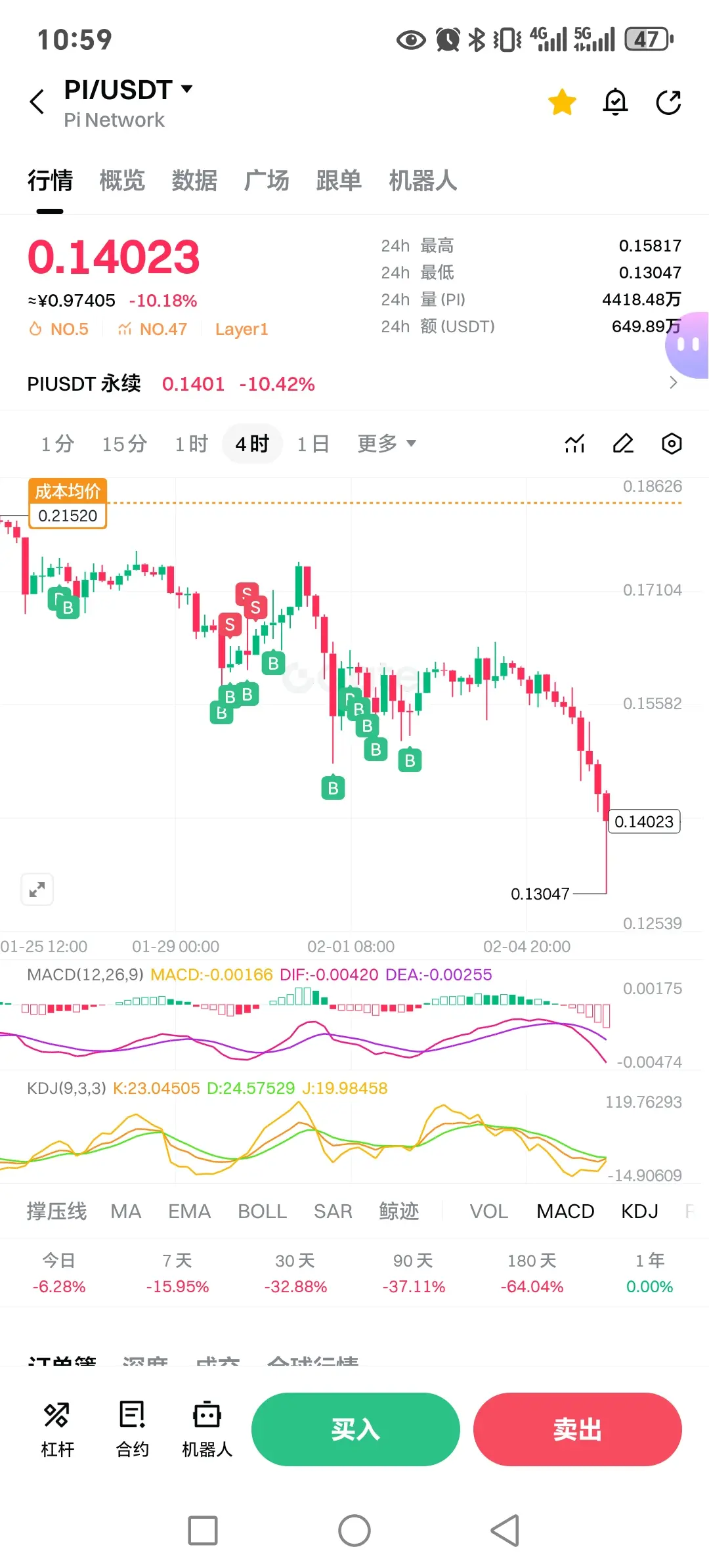Toggle the KDJ sub-indicator

[639, 1211]
